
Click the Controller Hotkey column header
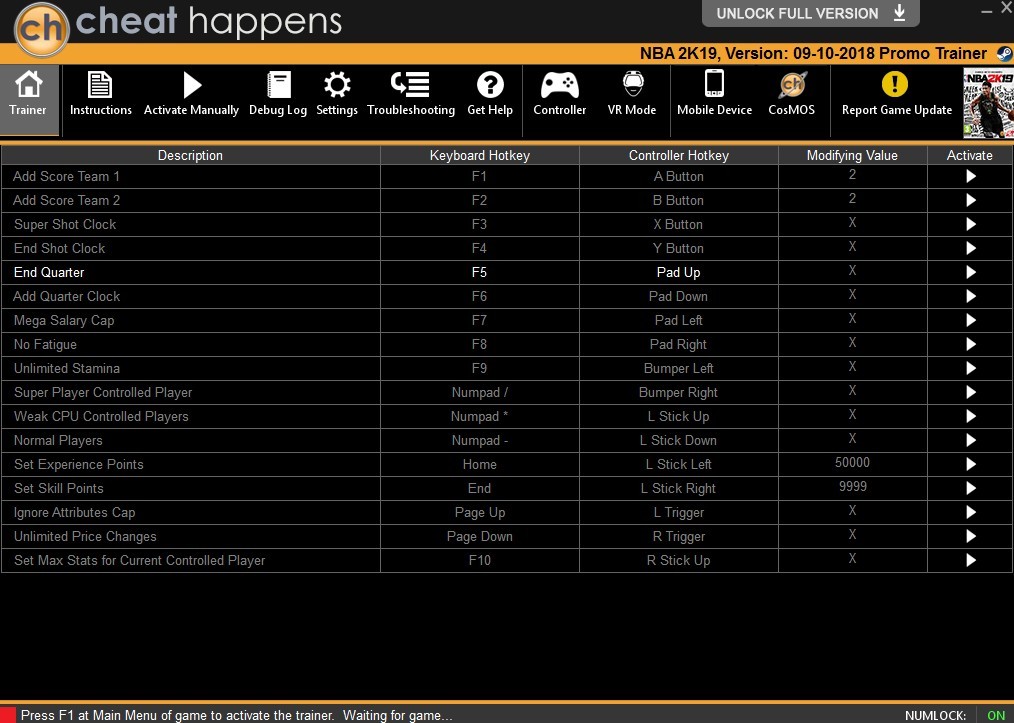point(679,155)
